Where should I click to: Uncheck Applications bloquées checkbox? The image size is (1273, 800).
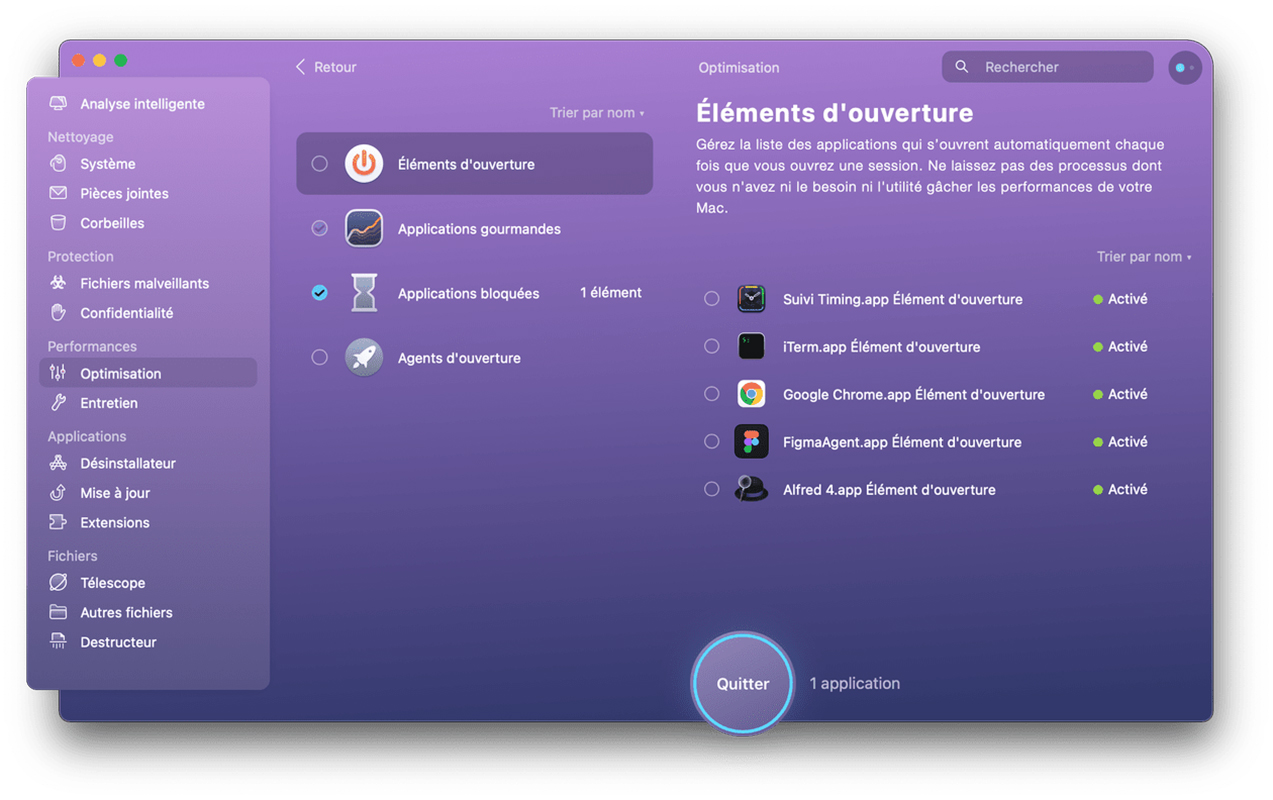(319, 293)
